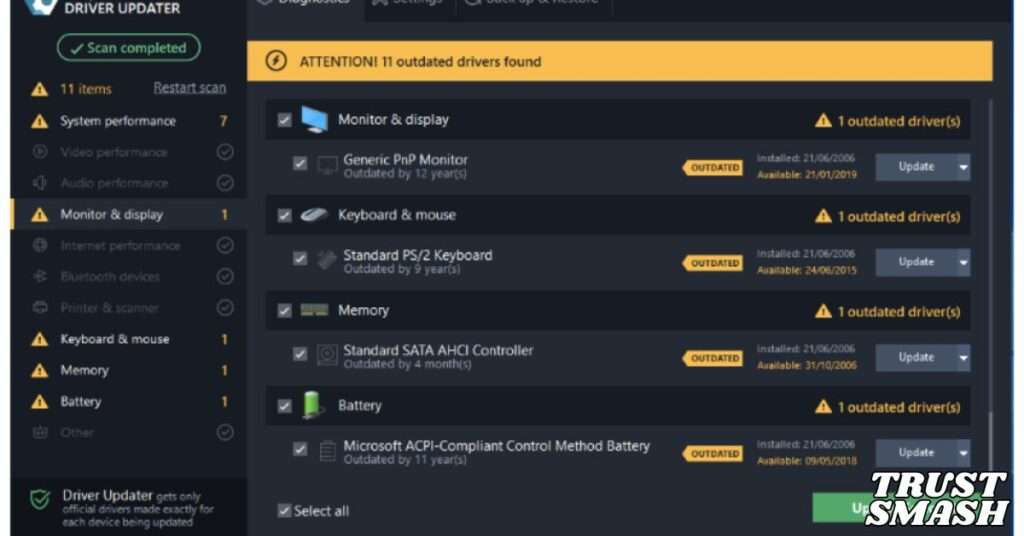Image resolution: width=1024 pixels, height=536 pixels.
Task: Click the Restart scan link
Action: click(x=189, y=88)
